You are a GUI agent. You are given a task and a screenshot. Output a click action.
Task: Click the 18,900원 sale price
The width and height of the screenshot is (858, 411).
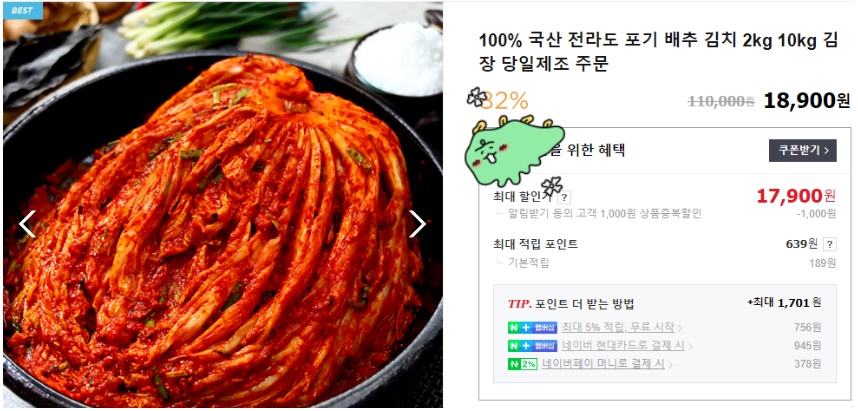(x=807, y=100)
